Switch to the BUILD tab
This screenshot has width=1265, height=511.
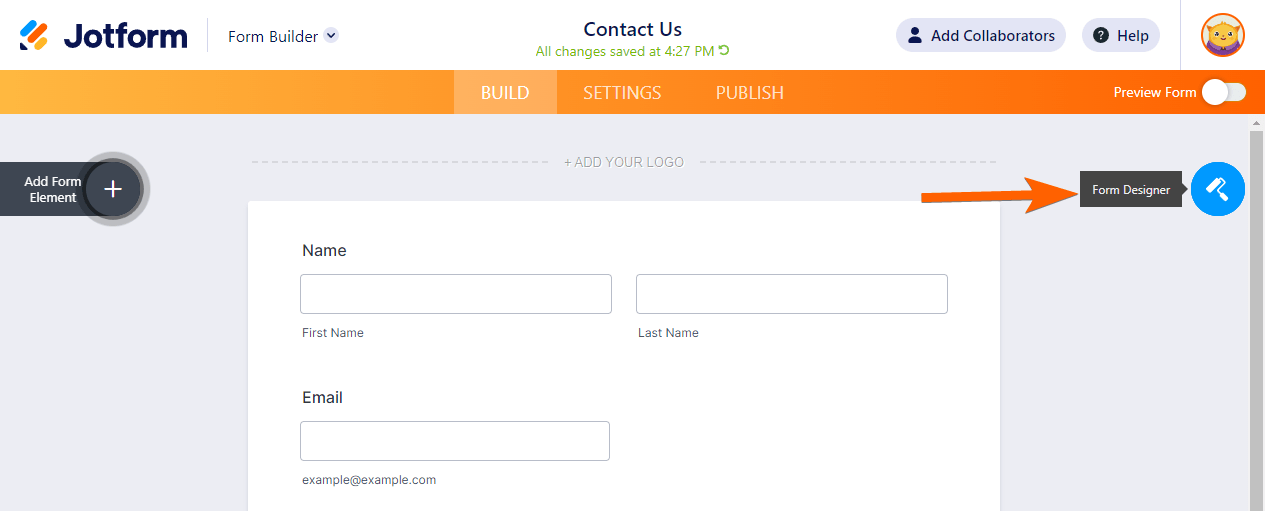[x=505, y=93]
